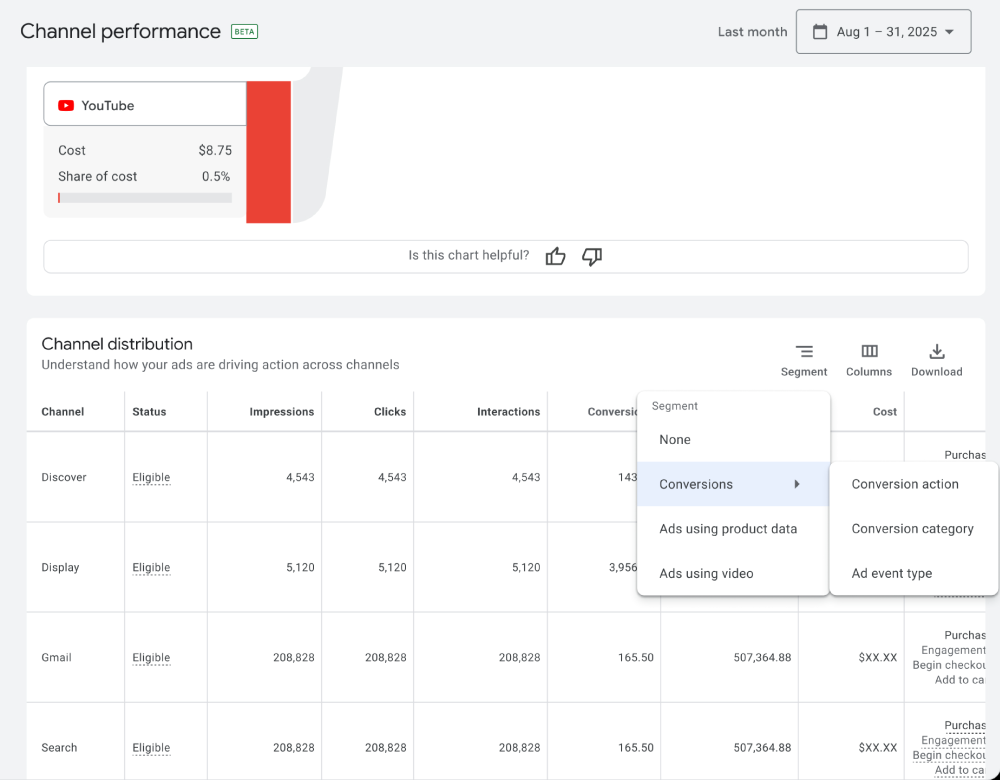Open the Columns icon to customize columns

click(x=868, y=352)
